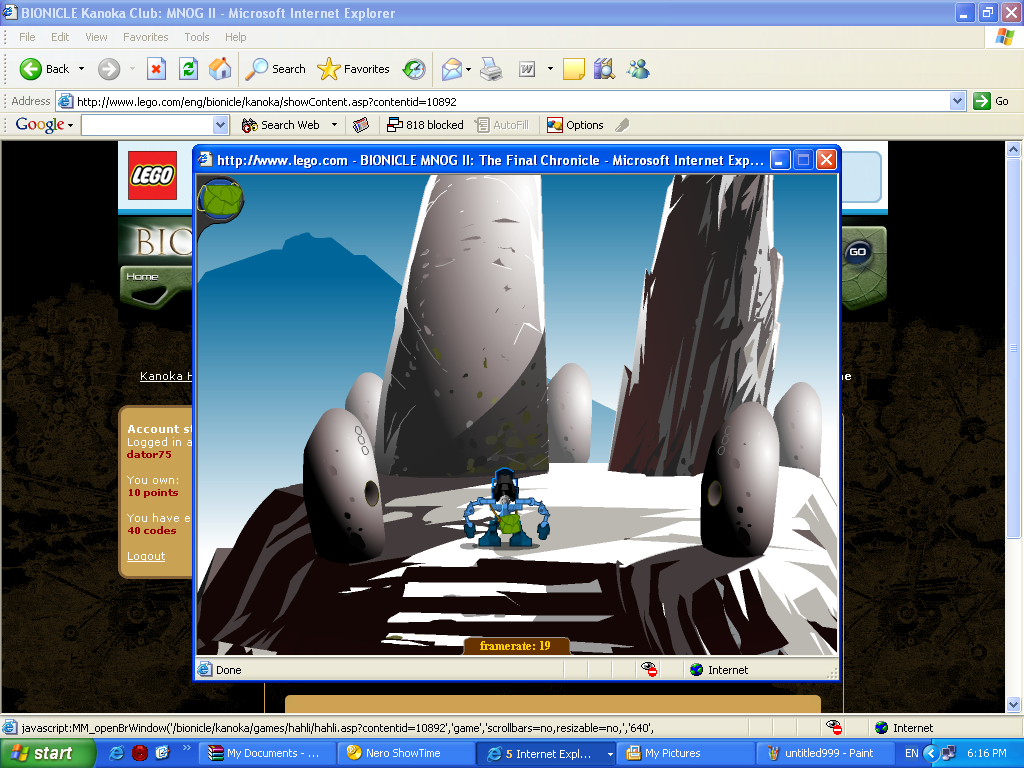
Task: Expand the Internet Explorer taskbar group arrow
Action: pos(610,754)
